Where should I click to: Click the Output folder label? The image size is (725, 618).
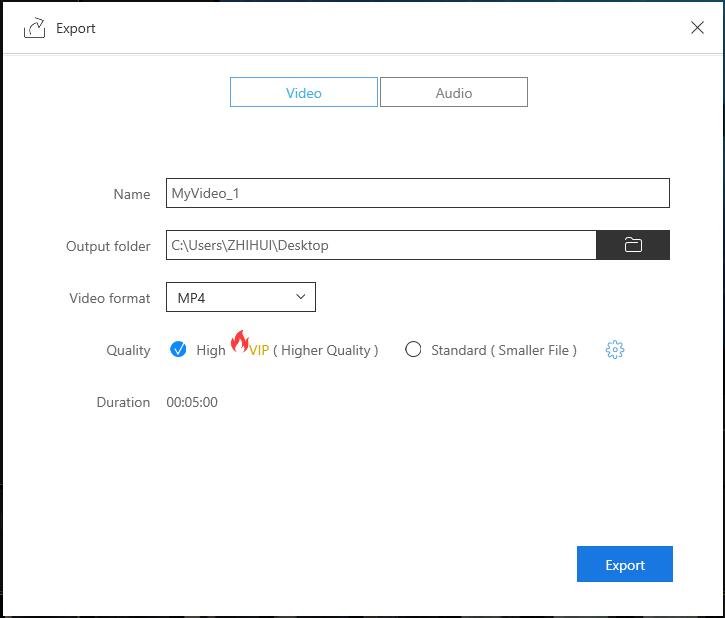point(108,246)
